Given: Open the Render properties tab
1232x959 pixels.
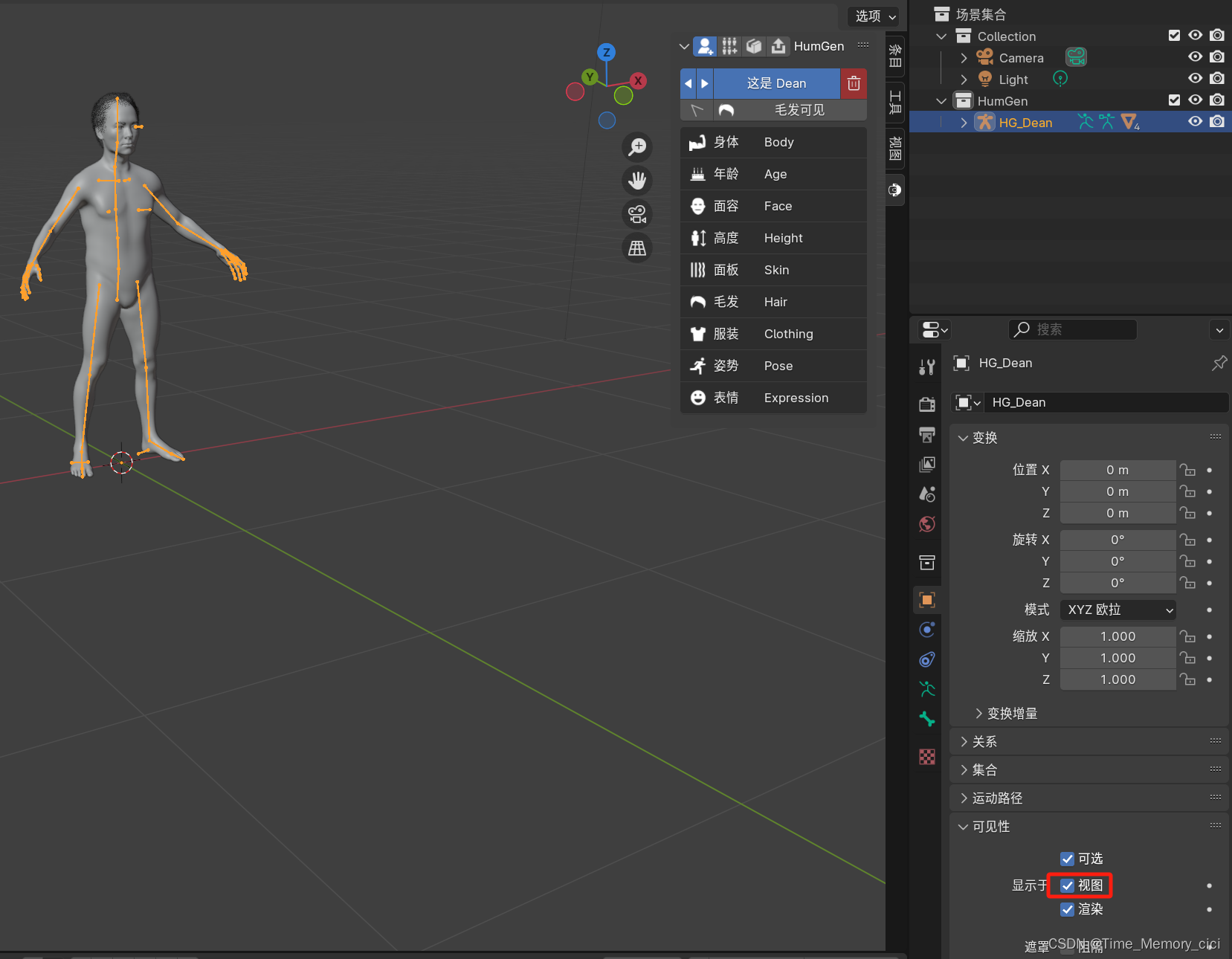Looking at the screenshot, I should pyautogui.click(x=927, y=404).
